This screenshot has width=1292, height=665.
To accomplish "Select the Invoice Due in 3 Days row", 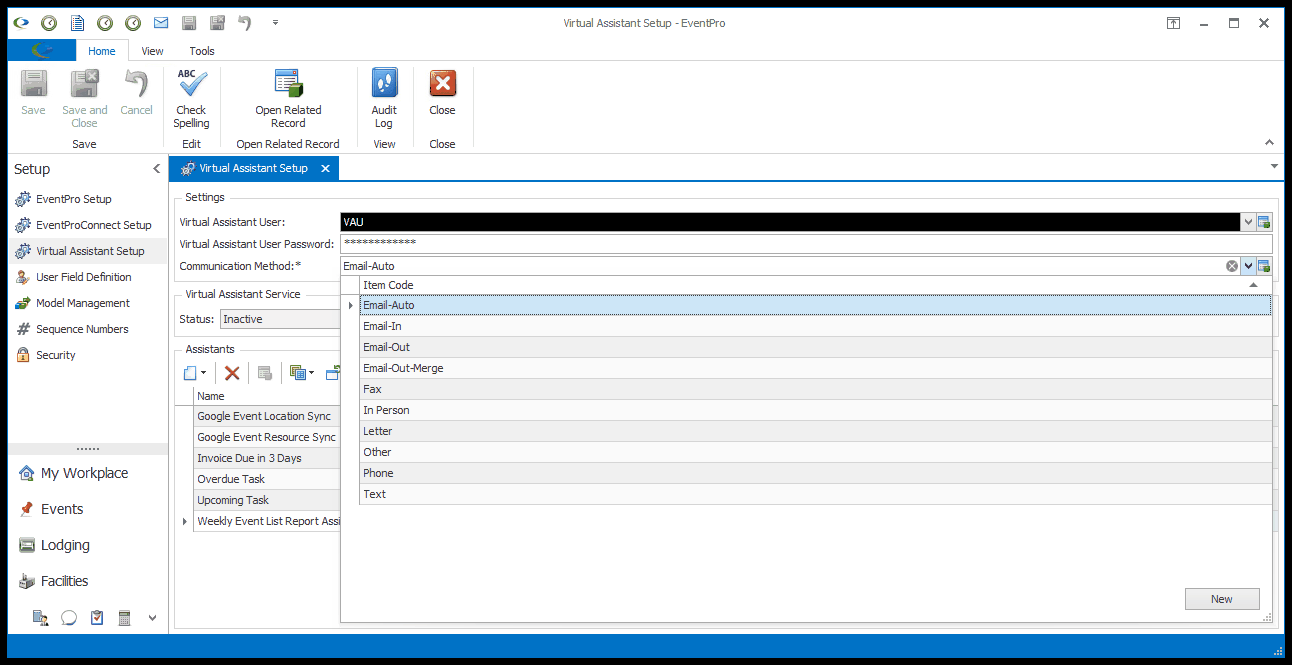I will [267, 458].
